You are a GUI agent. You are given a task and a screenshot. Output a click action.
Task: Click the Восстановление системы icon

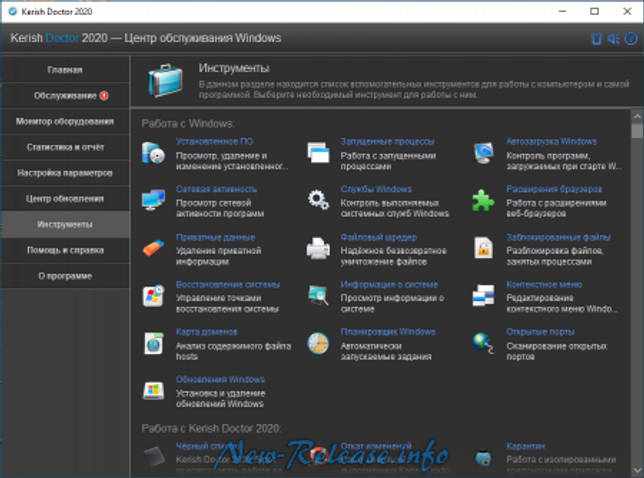click(153, 296)
